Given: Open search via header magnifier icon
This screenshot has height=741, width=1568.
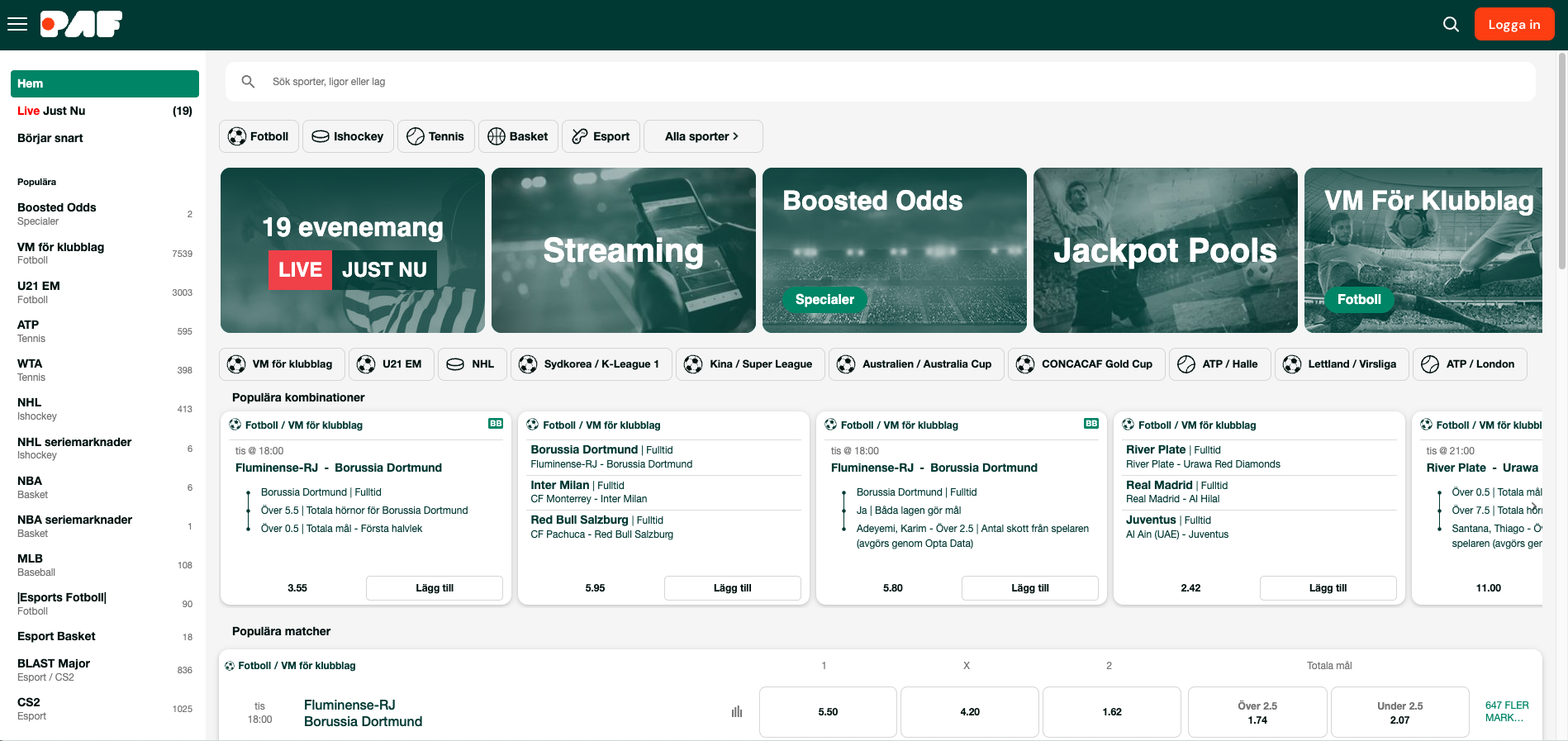Looking at the screenshot, I should [x=1451, y=24].
